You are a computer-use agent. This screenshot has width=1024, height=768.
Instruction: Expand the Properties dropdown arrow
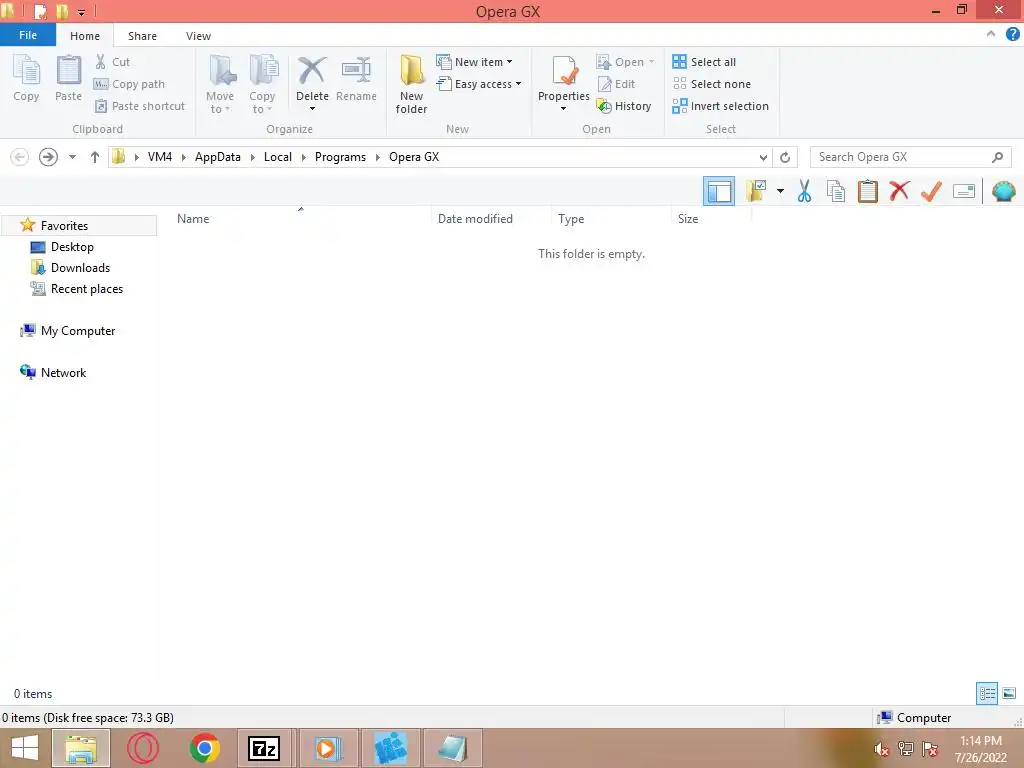[x=564, y=109]
